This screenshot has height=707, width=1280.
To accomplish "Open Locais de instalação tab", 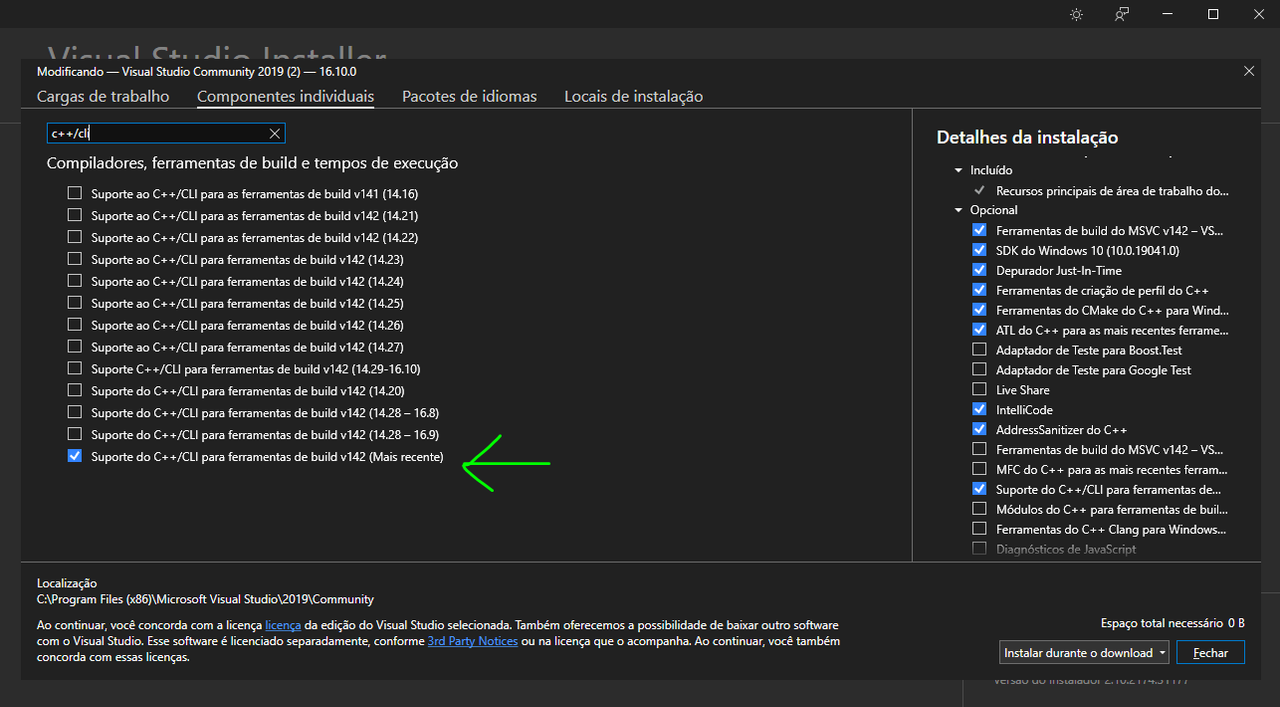I will point(634,97).
